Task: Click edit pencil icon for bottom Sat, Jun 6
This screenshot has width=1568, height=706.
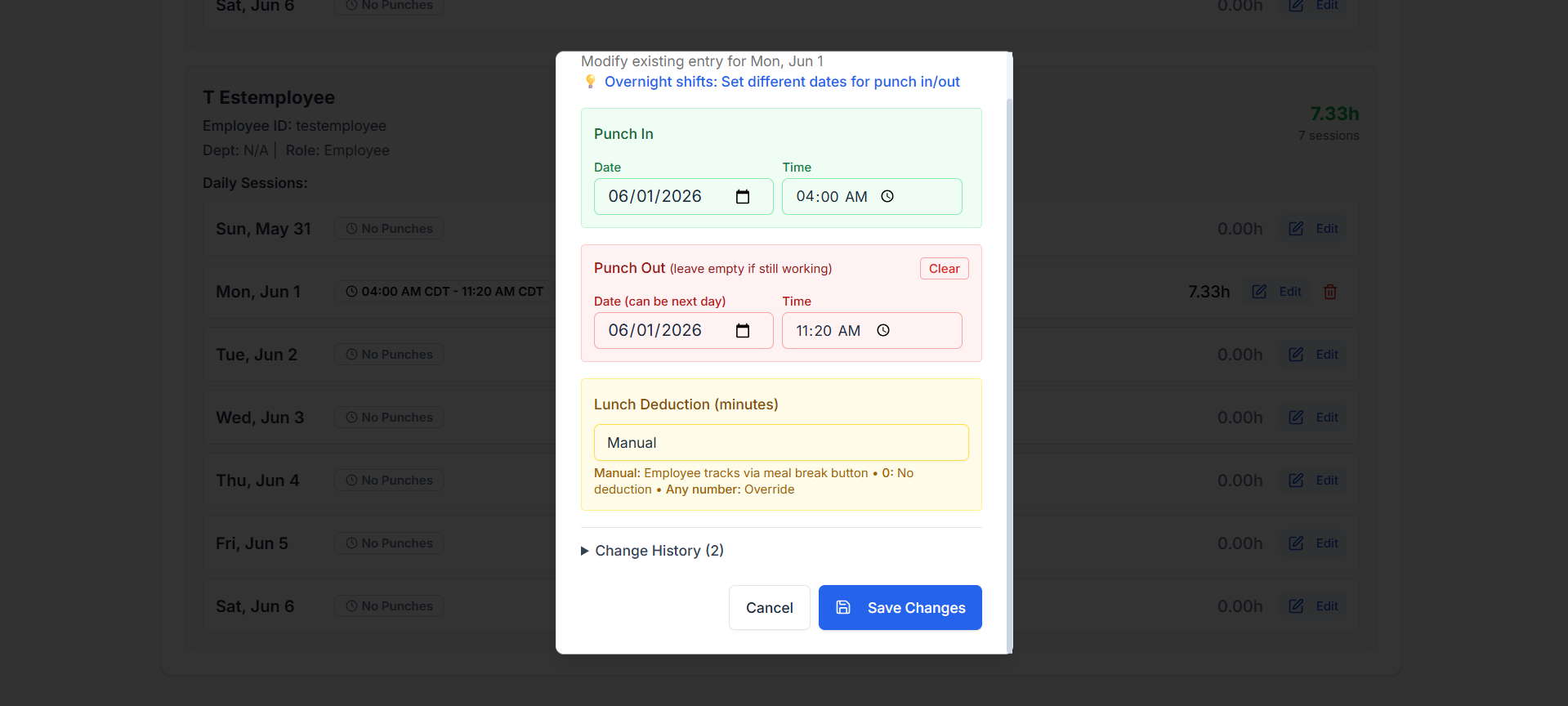Action: click(1296, 606)
